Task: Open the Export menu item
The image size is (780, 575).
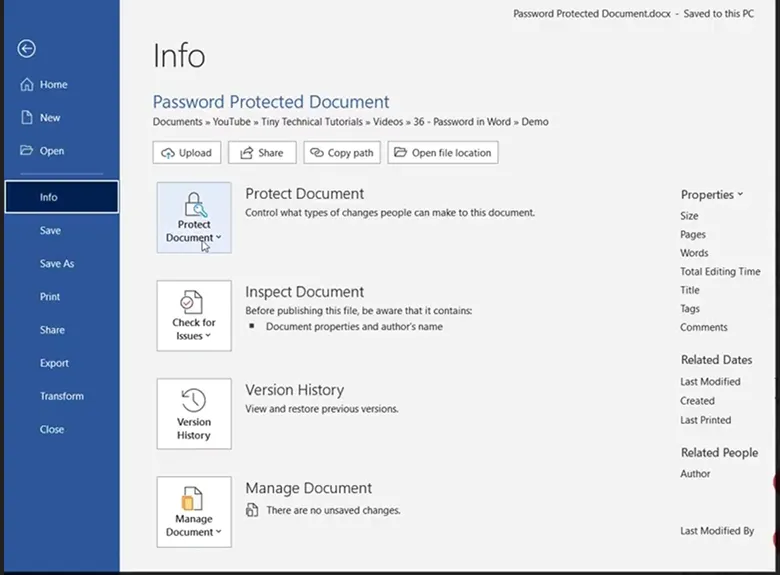Action: coord(54,363)
